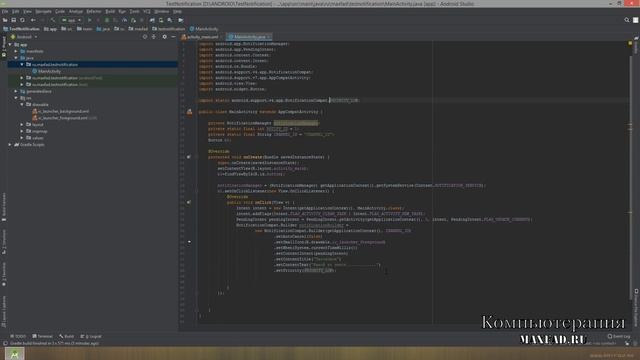Screen dimensions: 640x360
Task: Click TestNotification breadcrumb in navigation bar
Action: click(x=21, y=29)
